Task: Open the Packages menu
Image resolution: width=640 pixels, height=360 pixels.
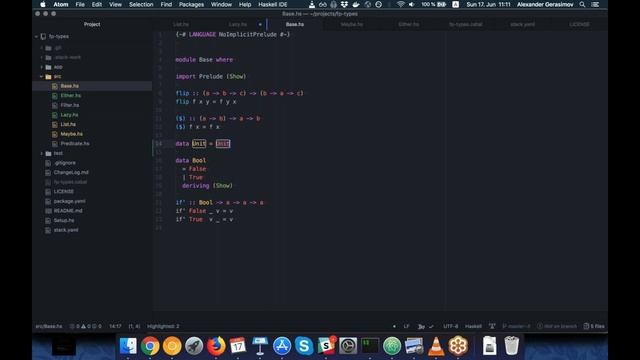Action: coord(191,4)
